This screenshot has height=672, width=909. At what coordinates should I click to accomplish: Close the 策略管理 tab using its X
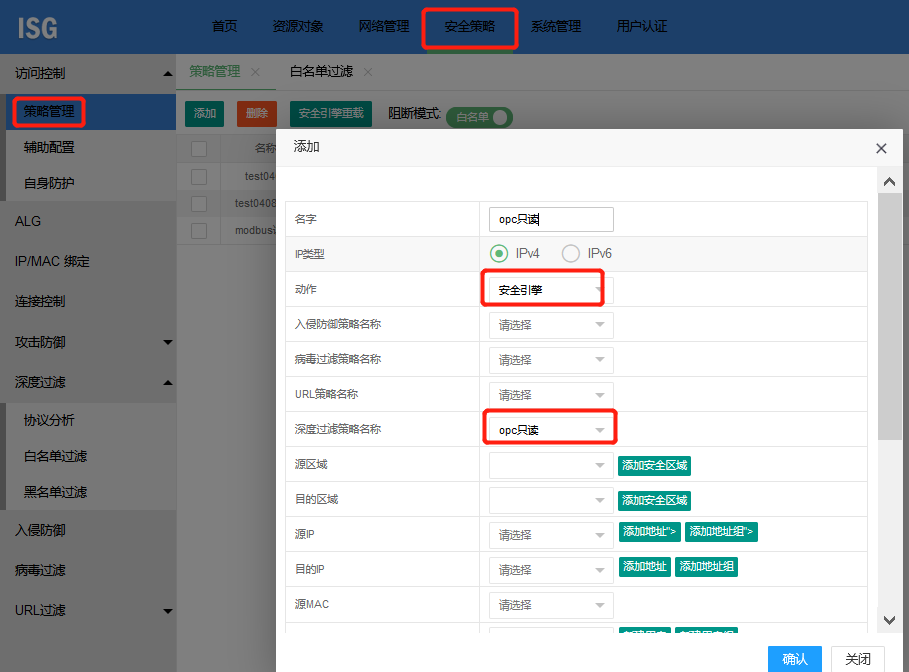(255, 72)
